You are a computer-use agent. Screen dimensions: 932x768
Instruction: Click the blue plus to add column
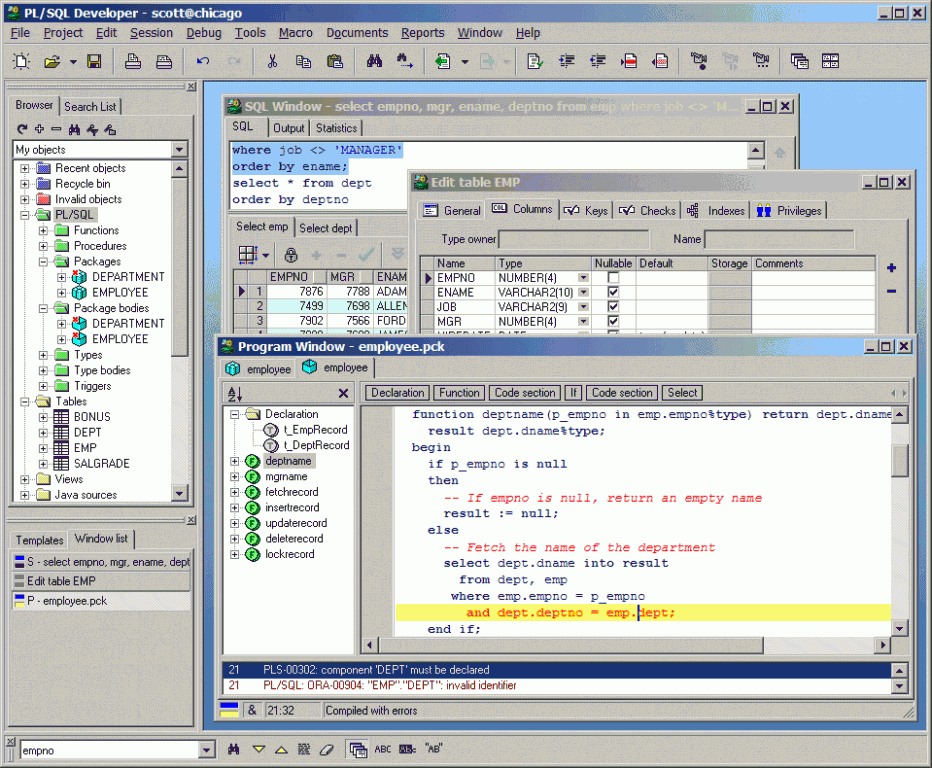[891, 268]
